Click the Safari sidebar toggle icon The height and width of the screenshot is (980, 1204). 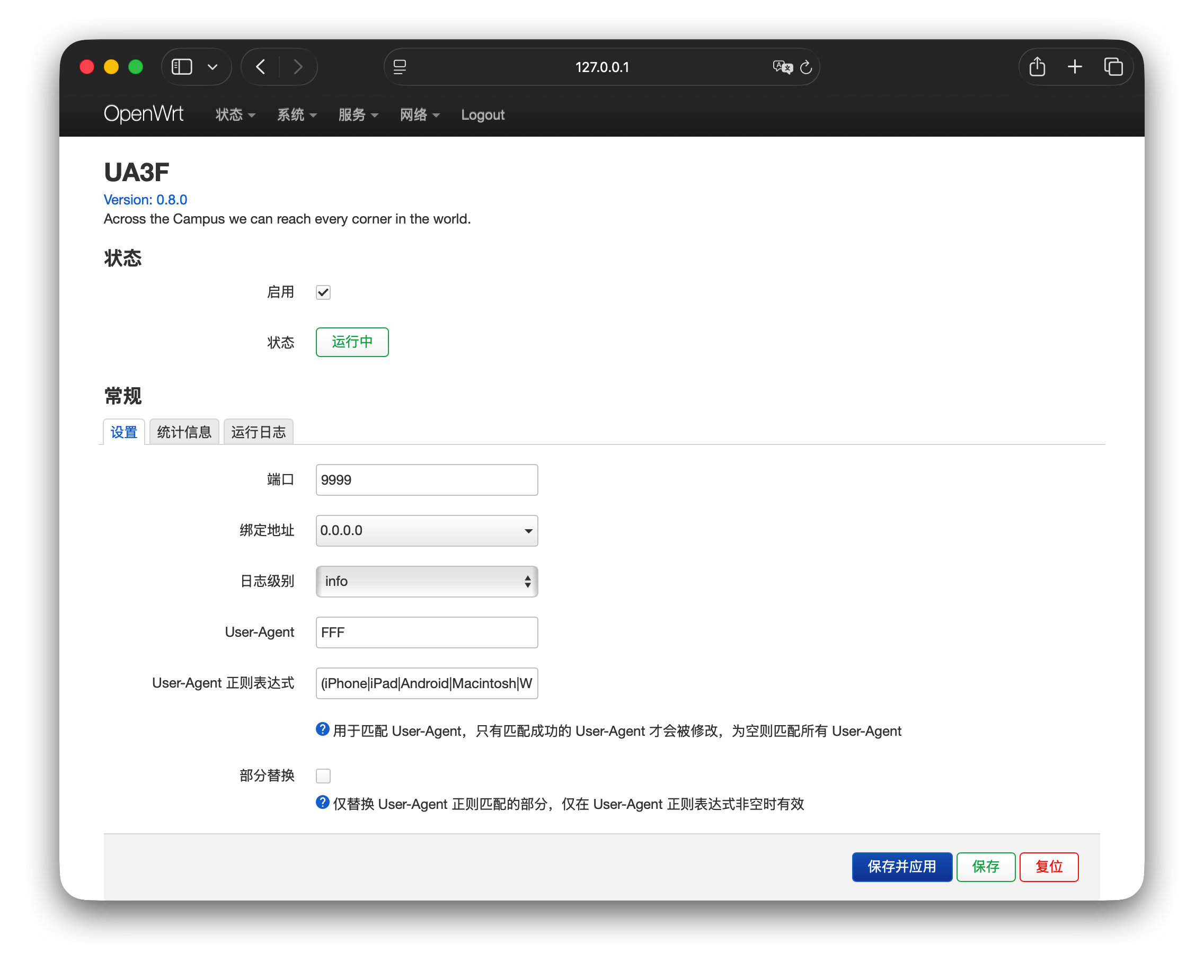(x=182, y=67)
